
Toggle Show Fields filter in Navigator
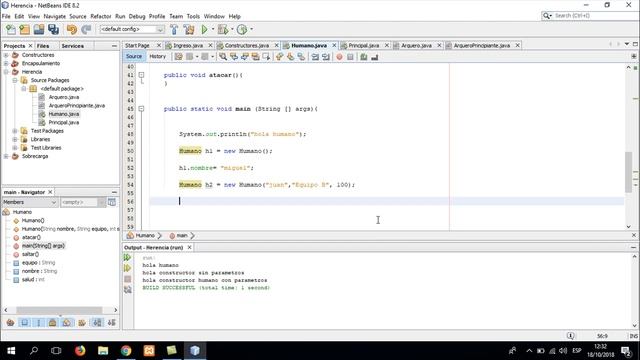pos(24,323)
